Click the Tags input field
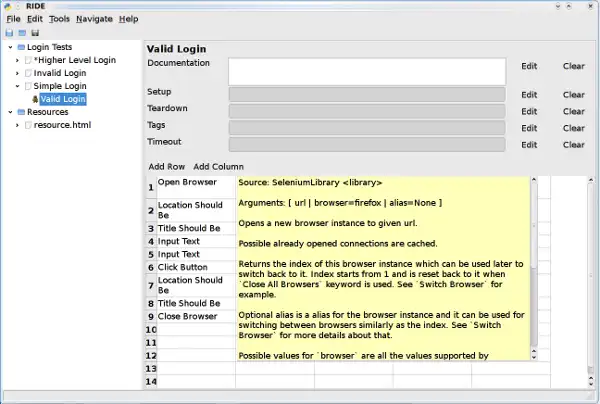The width and height of the screenshot is (600, 404). coord(367,128)
